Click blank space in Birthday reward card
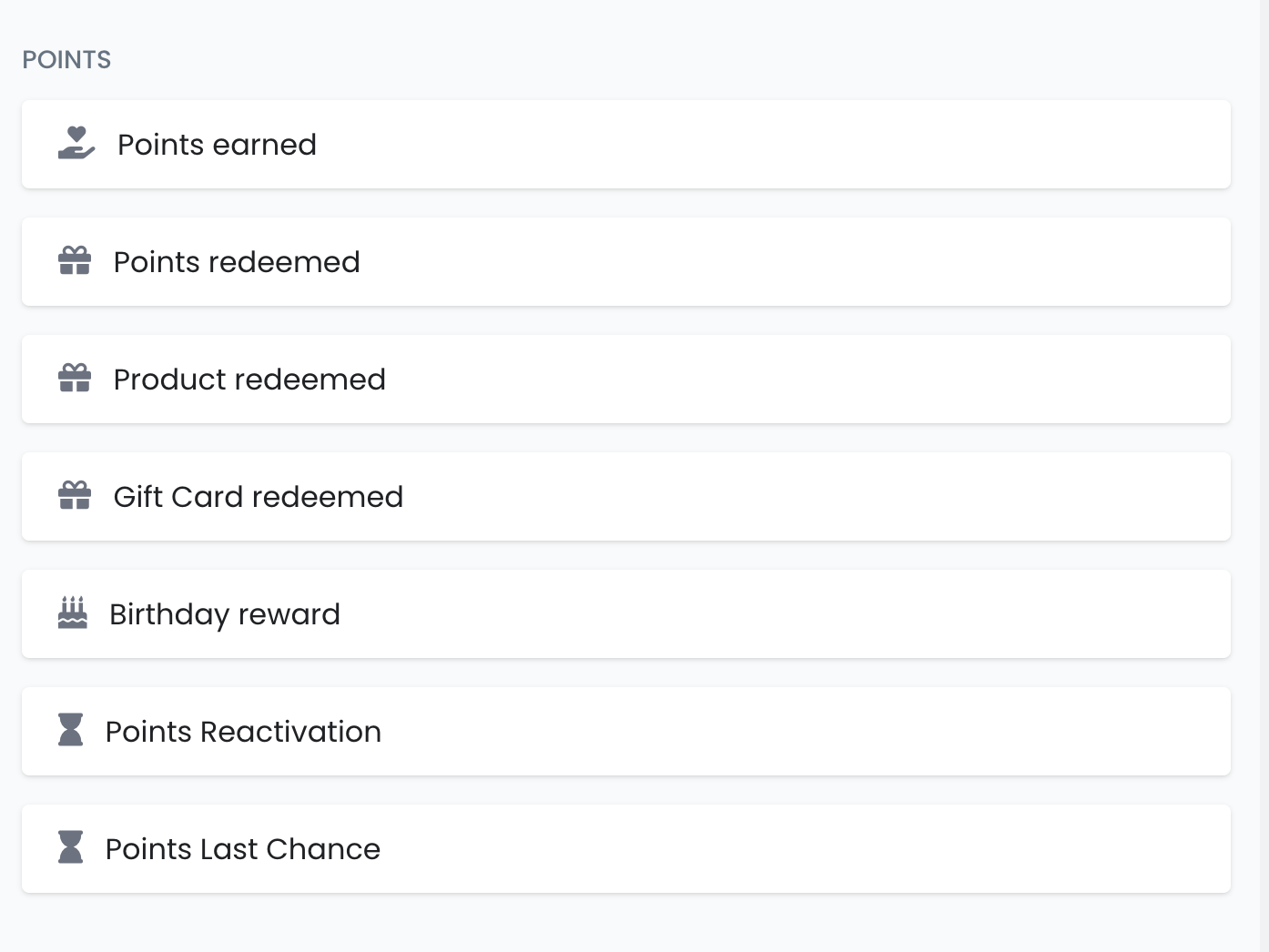1269x952 pixels. tap(774, 614)
